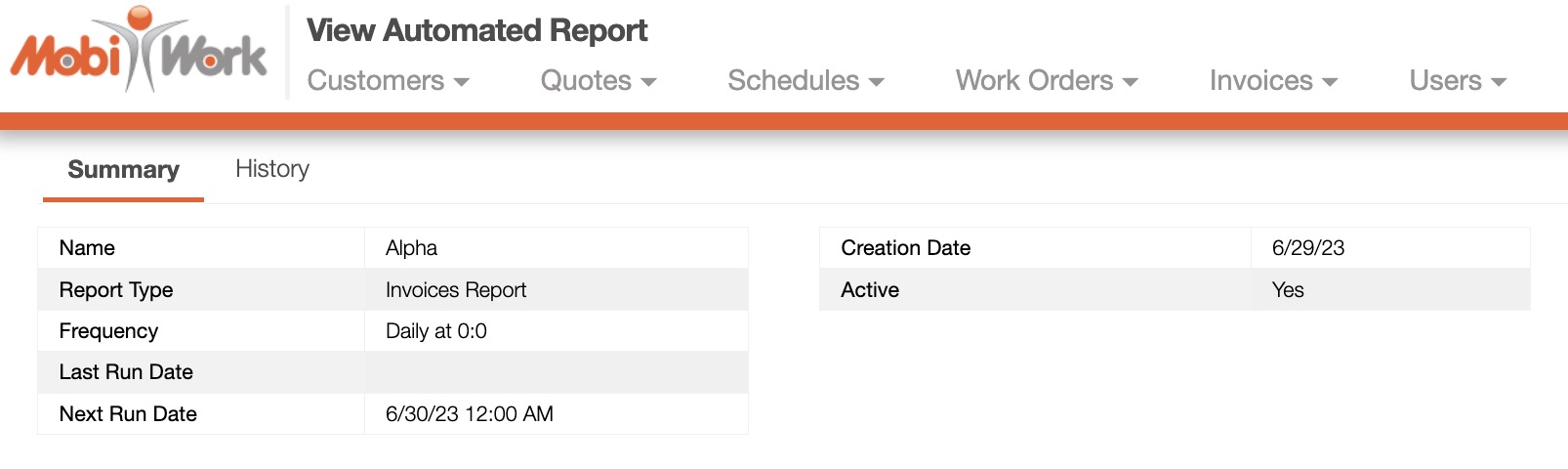Screen dimensions: 1568x469
Task: Switch to the Summary tab
Action: pos(123,170)
